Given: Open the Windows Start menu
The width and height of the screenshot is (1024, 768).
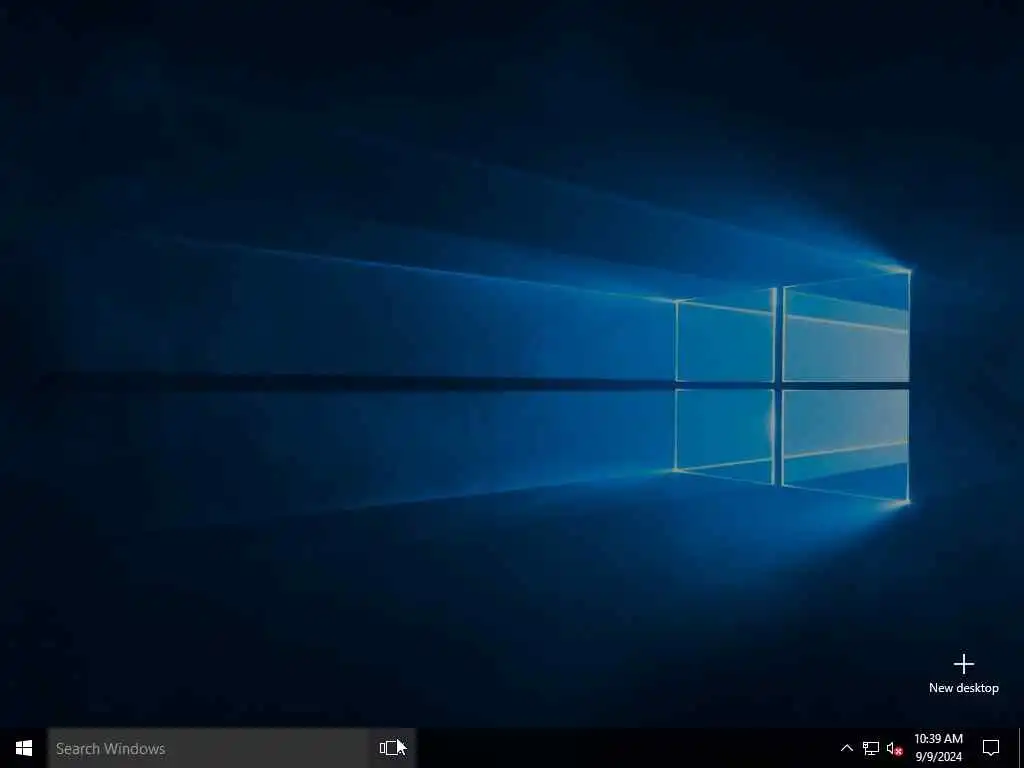Looking at the screenshot, I should (x=24, y=748).
